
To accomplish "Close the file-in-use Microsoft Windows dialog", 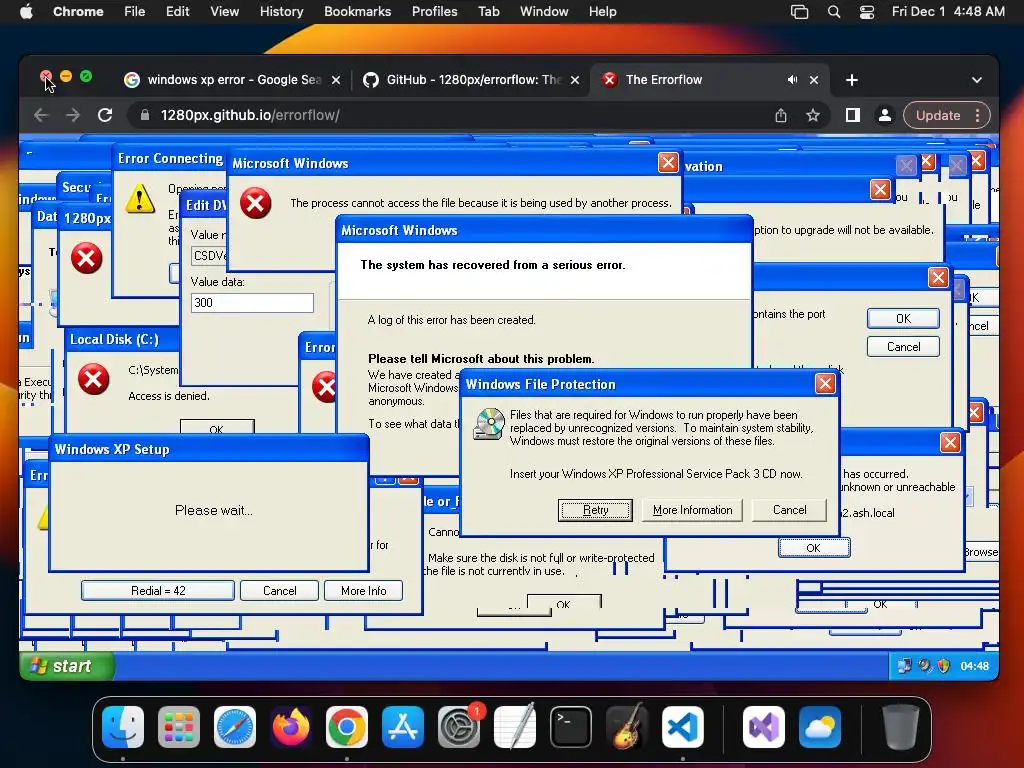I will [667, 162].
